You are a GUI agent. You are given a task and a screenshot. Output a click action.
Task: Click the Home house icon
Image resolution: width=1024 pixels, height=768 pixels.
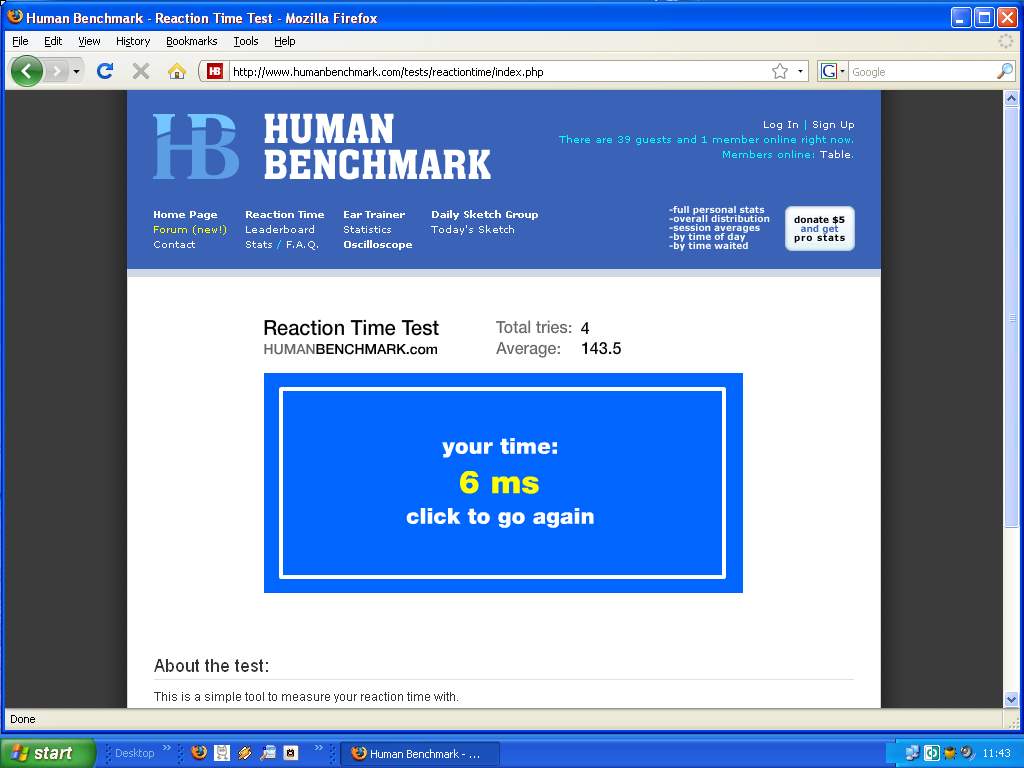(x=177, y=71)
